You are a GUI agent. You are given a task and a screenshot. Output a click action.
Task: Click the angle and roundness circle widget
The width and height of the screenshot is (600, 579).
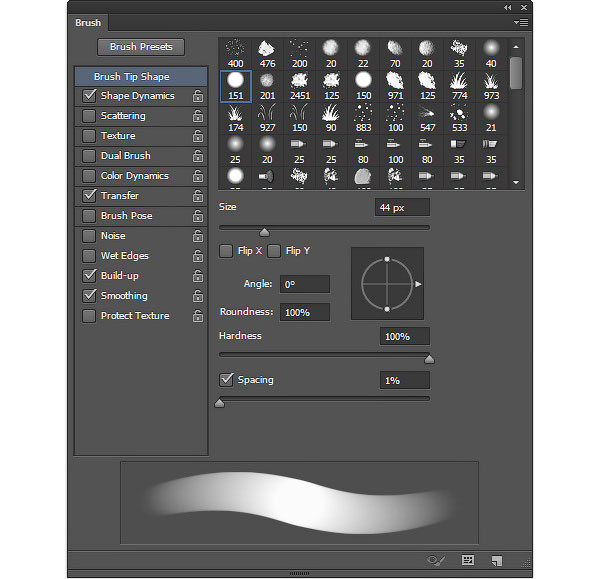tap(387, 284)
